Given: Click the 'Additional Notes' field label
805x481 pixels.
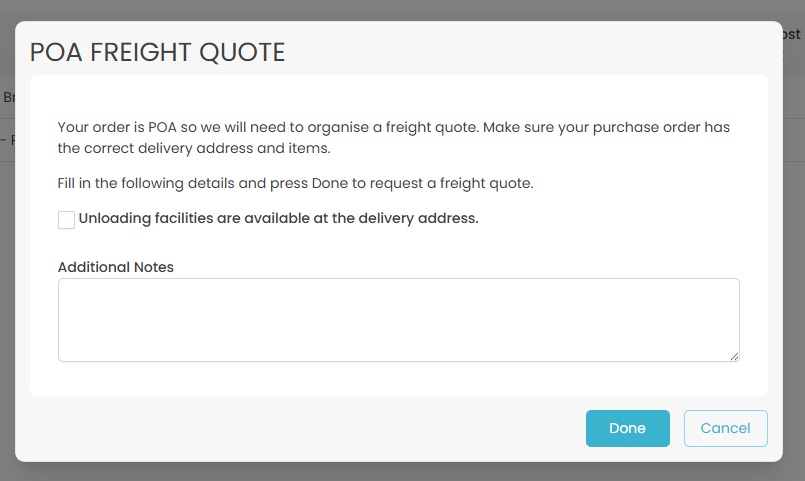Looking at the screenshot, I should [x=116, y=267].
